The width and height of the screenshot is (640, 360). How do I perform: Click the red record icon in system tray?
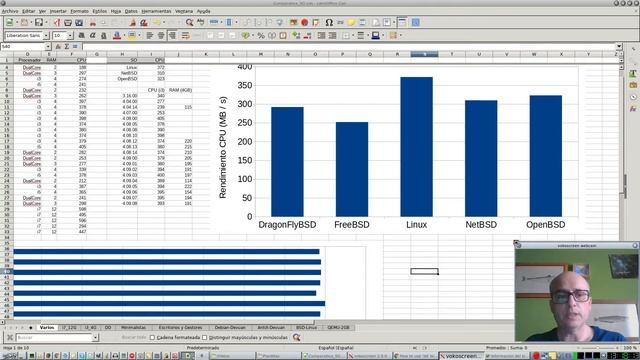[x=536, y=356]
